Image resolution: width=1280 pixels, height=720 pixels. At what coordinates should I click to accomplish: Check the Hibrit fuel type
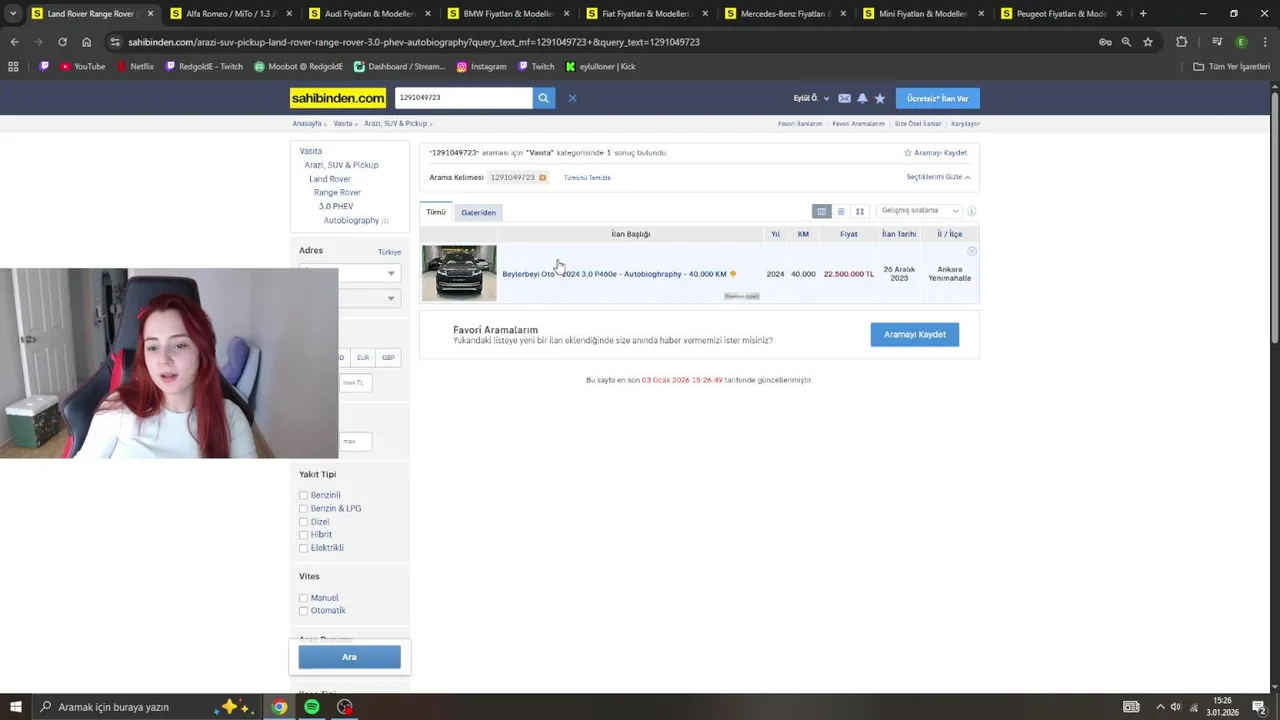pyautogui.click(x=303, y=534)
